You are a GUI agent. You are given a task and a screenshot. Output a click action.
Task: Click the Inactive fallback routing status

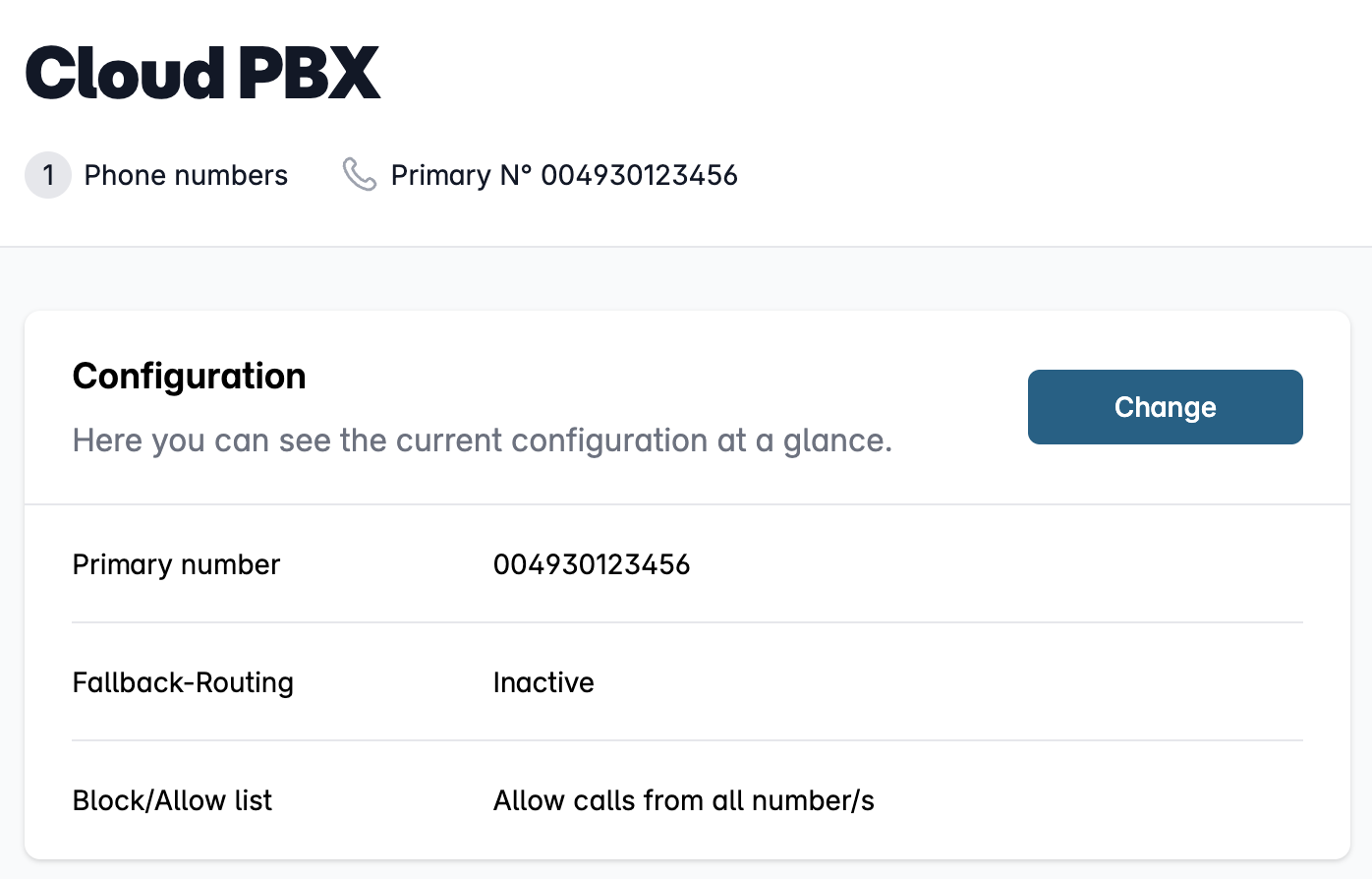[x=543, y=682]
